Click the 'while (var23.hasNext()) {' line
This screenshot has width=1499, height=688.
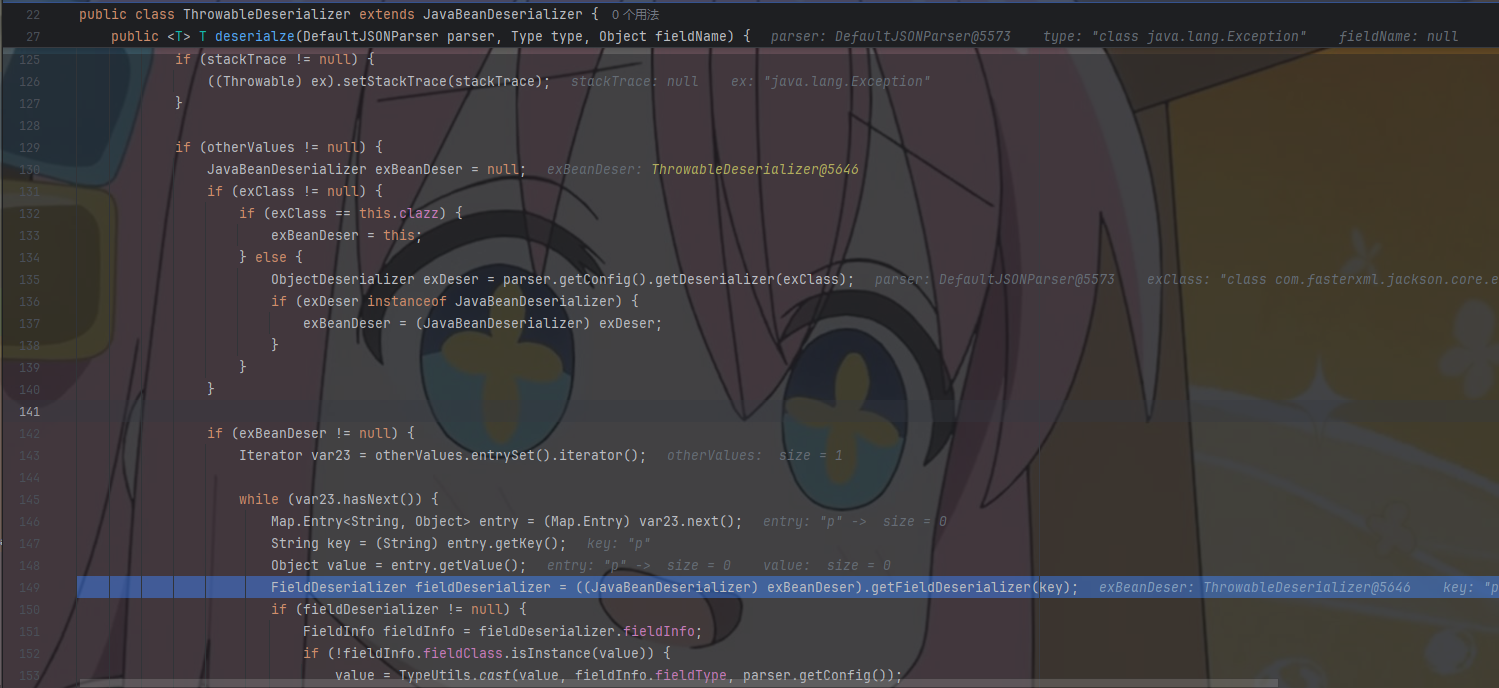339,499
